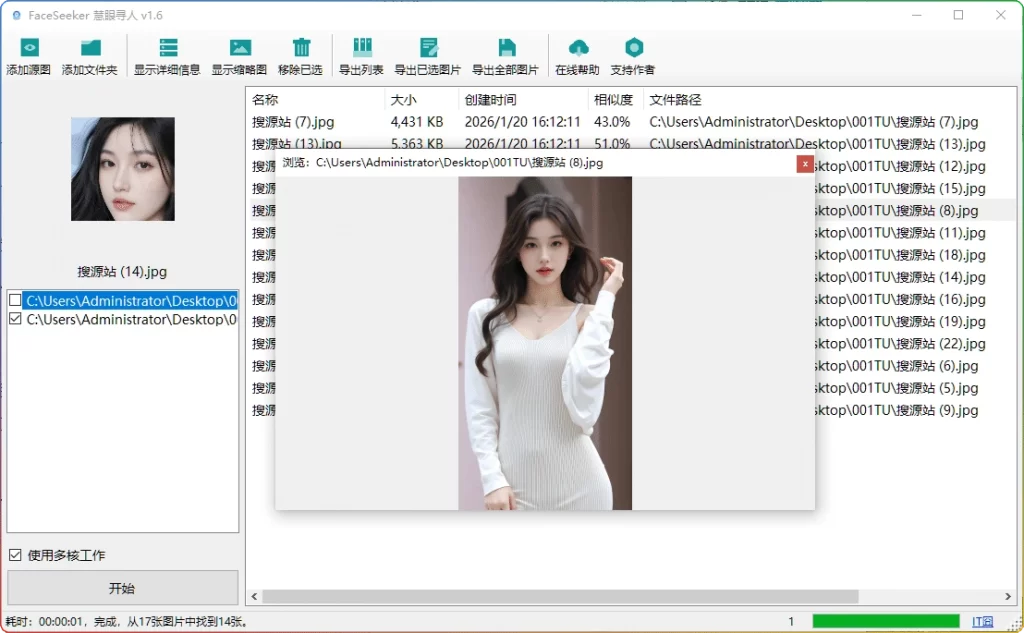The image size is (1024, 633).
Task: Click the 添加源图 add source image icon
Action: 29,47
